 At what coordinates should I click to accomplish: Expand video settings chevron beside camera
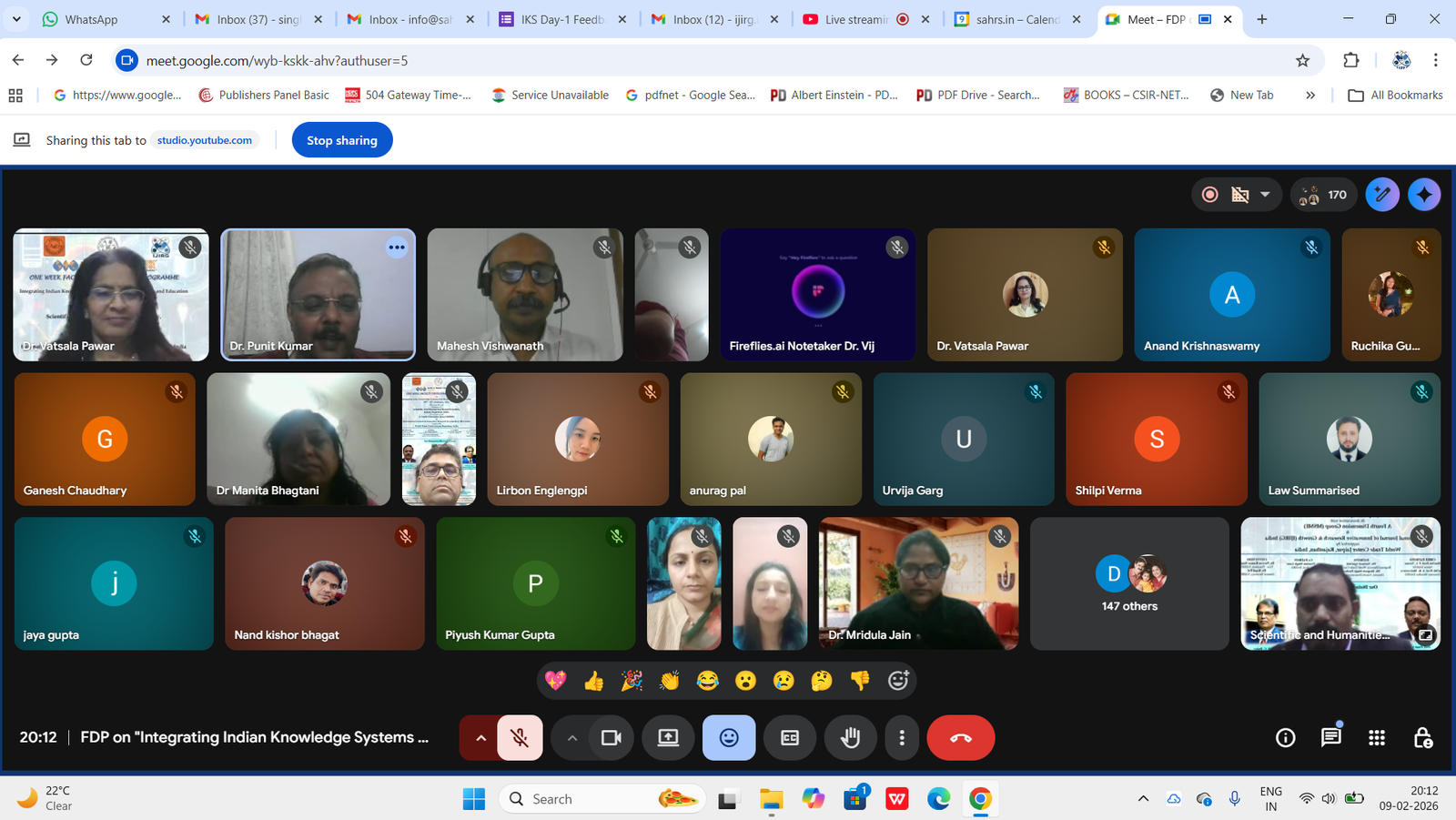571,738
